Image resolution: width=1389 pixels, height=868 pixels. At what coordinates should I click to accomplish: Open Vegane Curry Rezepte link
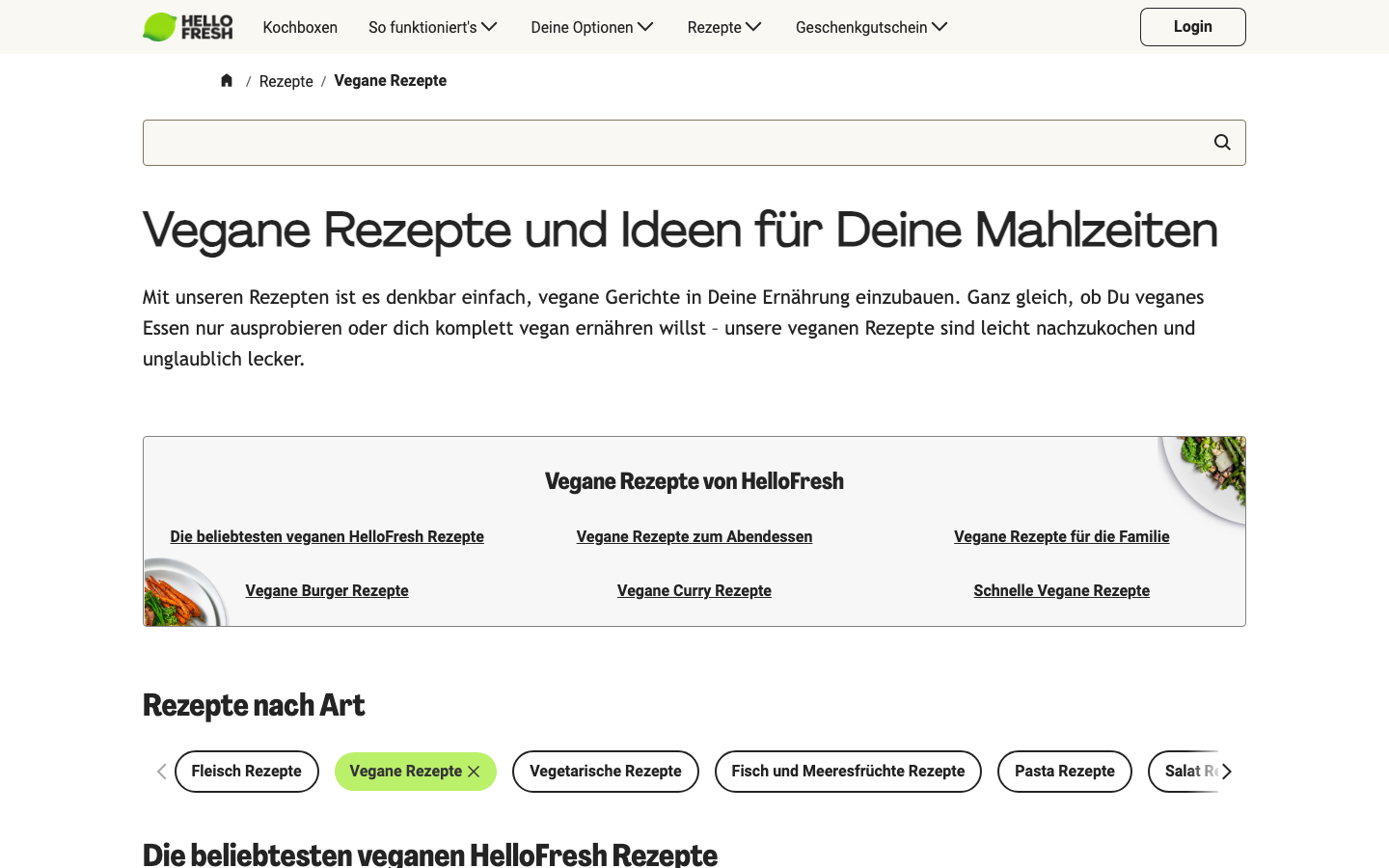coord(694,590)
